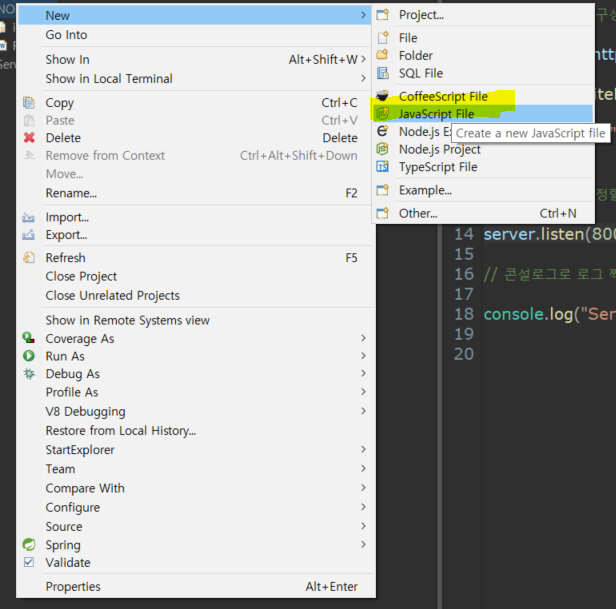Toggle the Validate checkbox

pyautogui.click(x=29, y=562)
